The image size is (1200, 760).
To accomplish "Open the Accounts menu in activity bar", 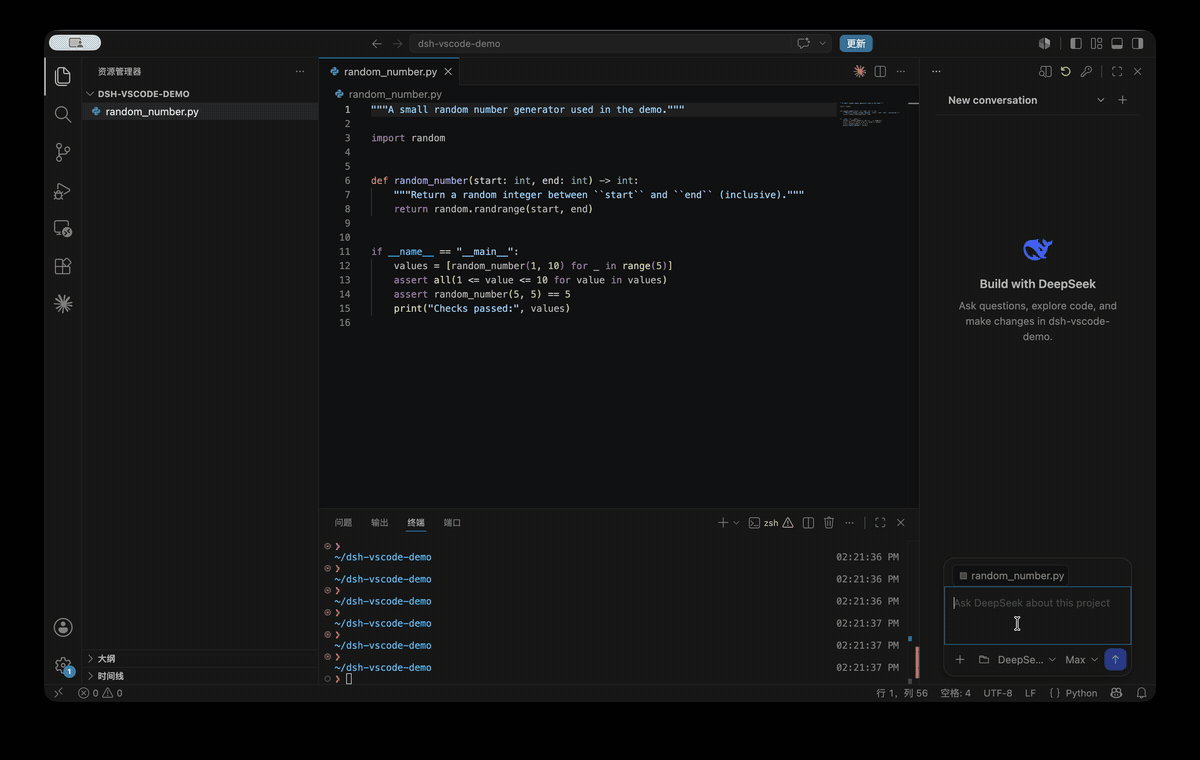I will (63, 627).
